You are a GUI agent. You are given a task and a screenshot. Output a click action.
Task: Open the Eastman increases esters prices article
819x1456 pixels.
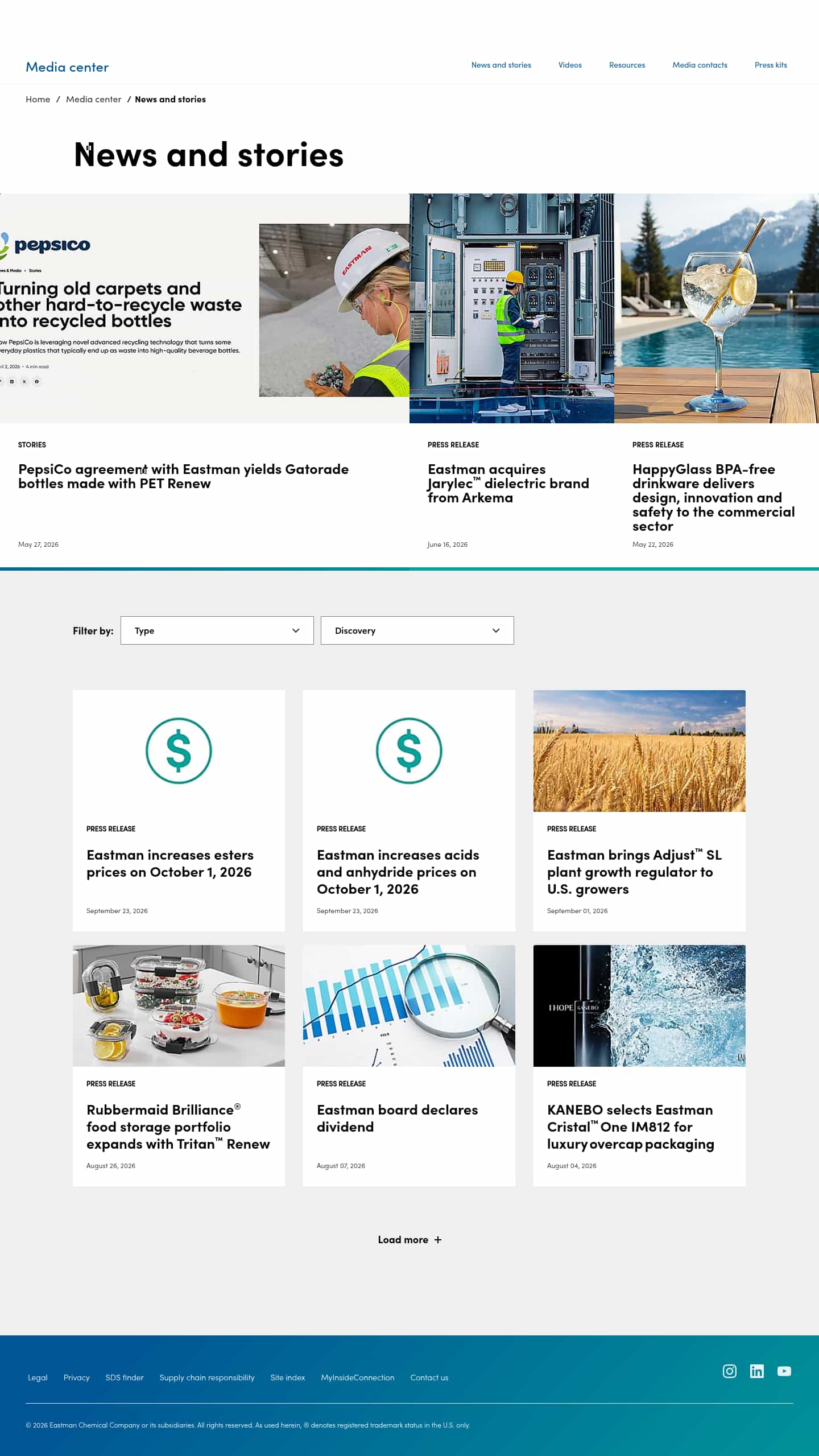169,863
